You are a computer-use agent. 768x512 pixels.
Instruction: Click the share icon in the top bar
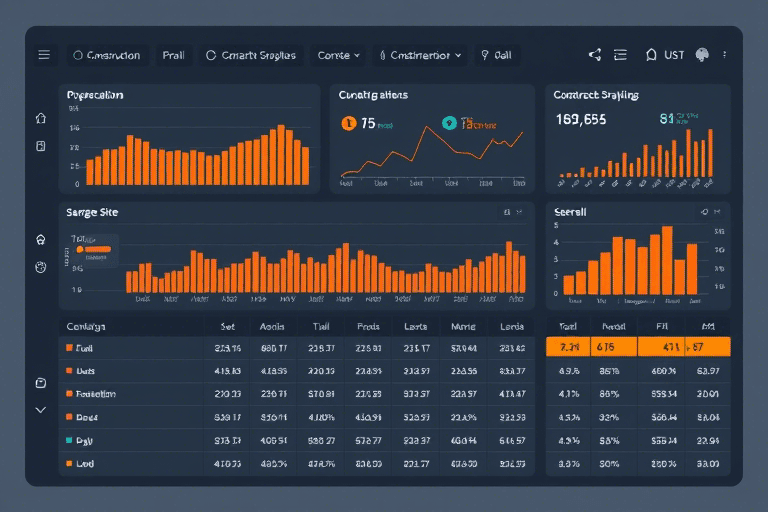point(595,55)
